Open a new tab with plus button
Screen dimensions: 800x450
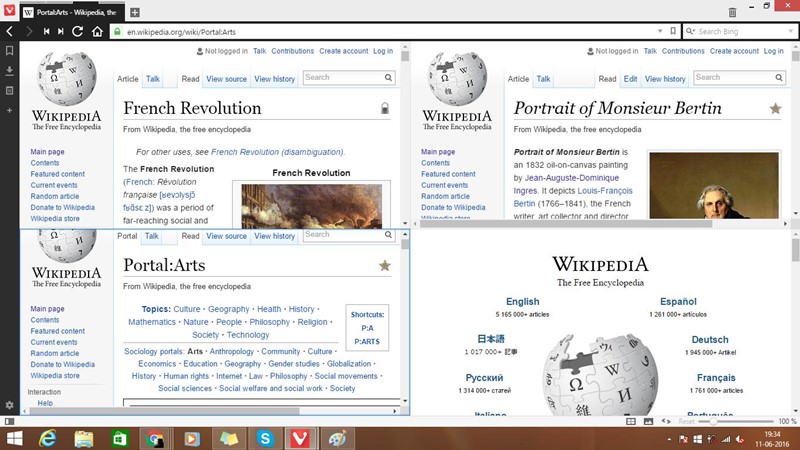coord(135,12)
